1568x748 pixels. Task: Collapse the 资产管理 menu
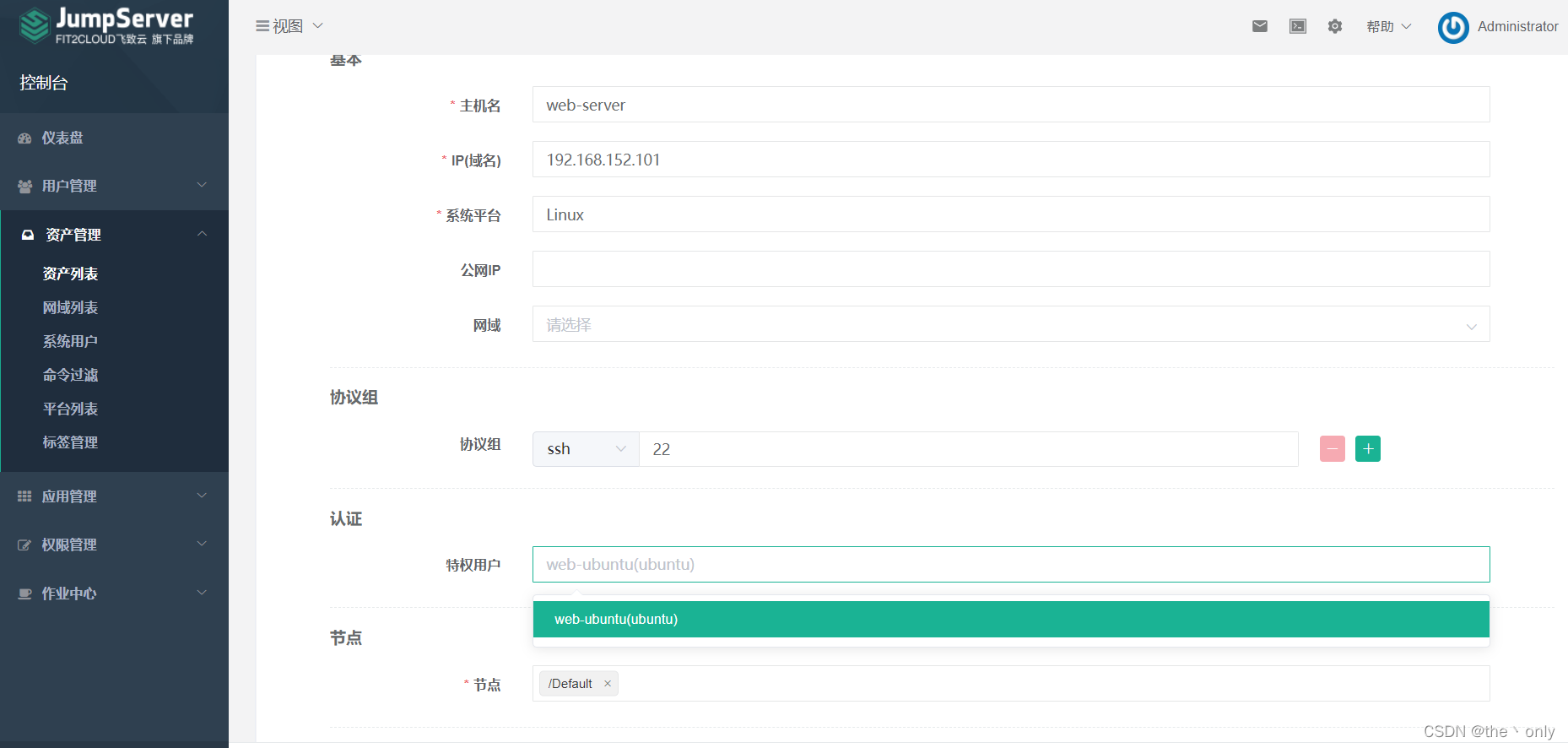pyautogui.click(x=114, y=234)
